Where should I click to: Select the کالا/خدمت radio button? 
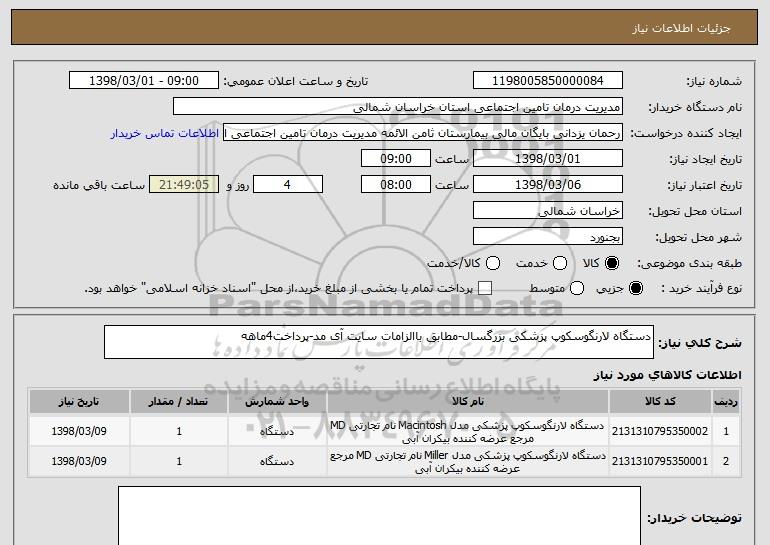click(493, 263)
